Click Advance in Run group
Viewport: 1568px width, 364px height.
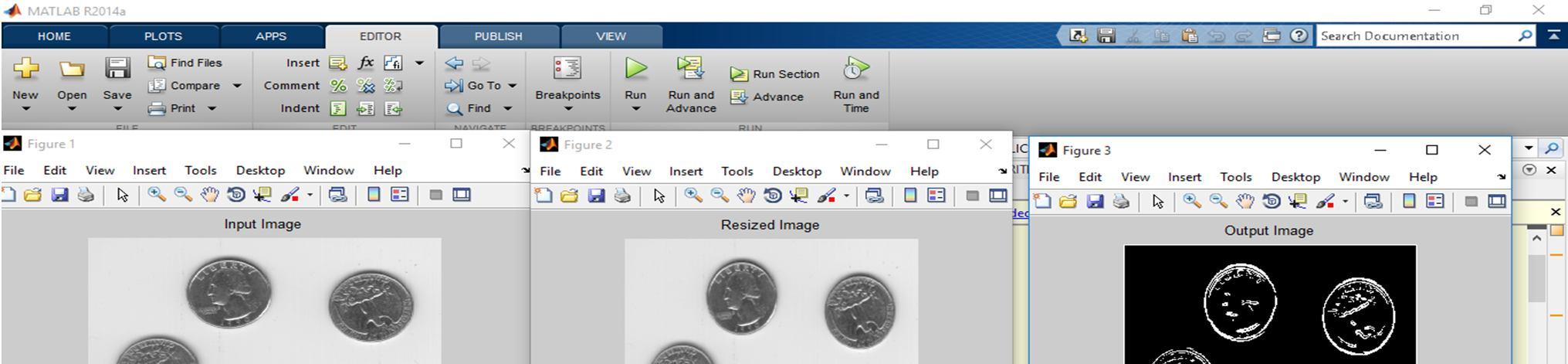[x=767, y=97]
